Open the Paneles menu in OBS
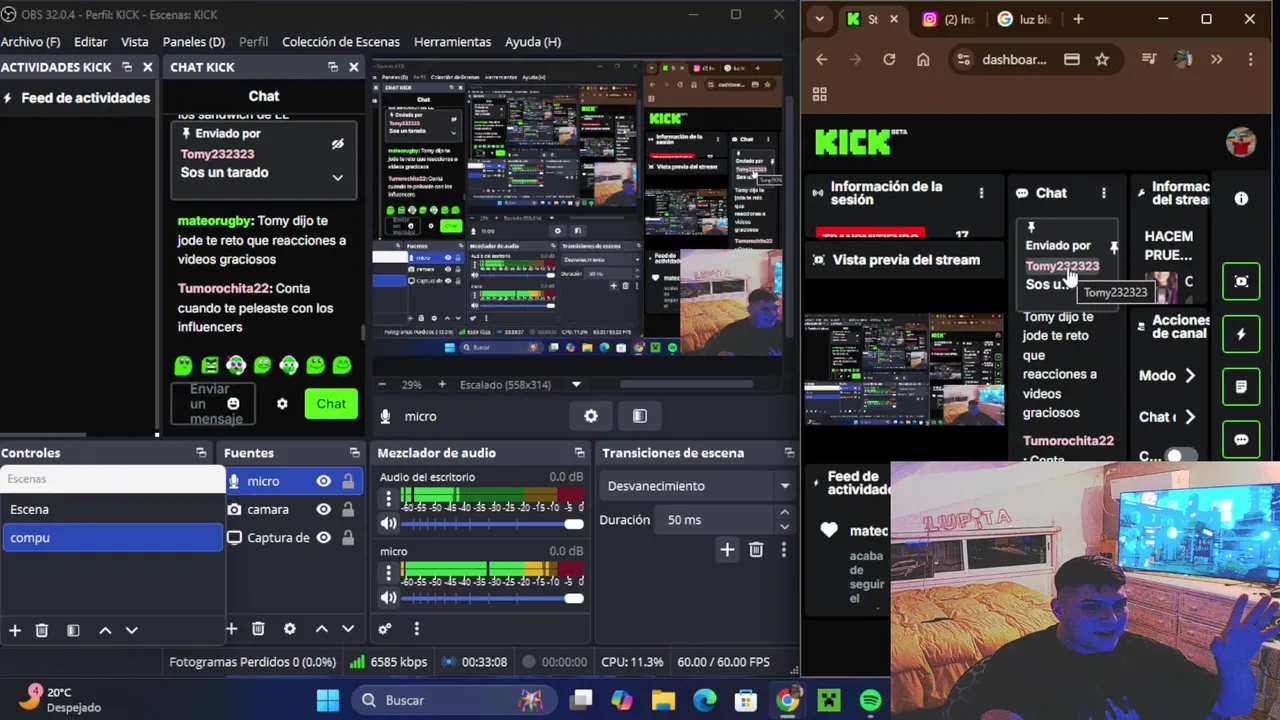 tap(193, 42)
